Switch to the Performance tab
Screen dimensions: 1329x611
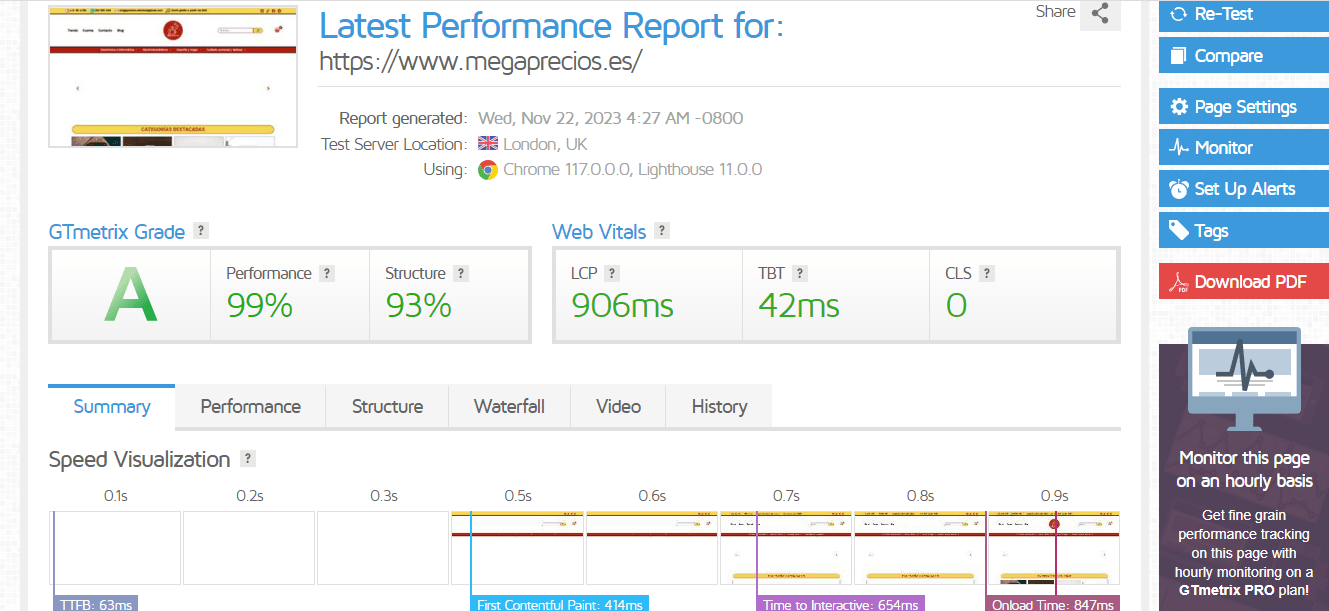tap(250, 406)
